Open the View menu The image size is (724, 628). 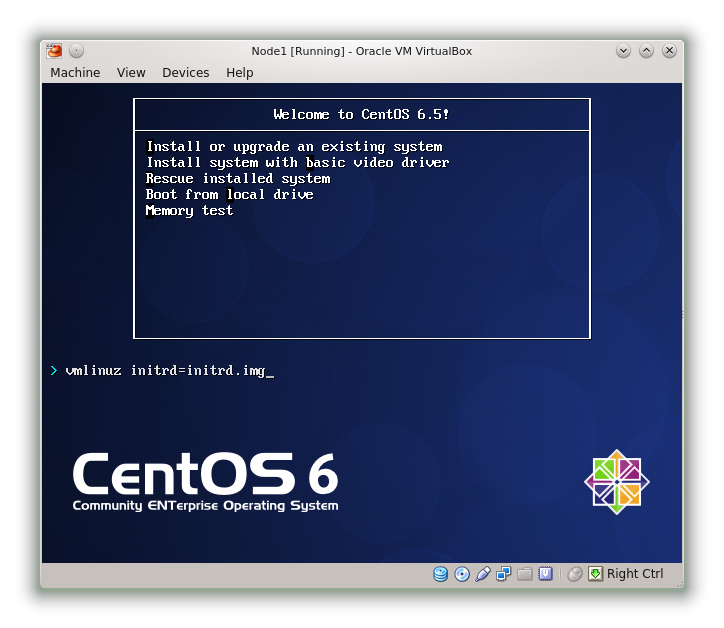(131, 72)
